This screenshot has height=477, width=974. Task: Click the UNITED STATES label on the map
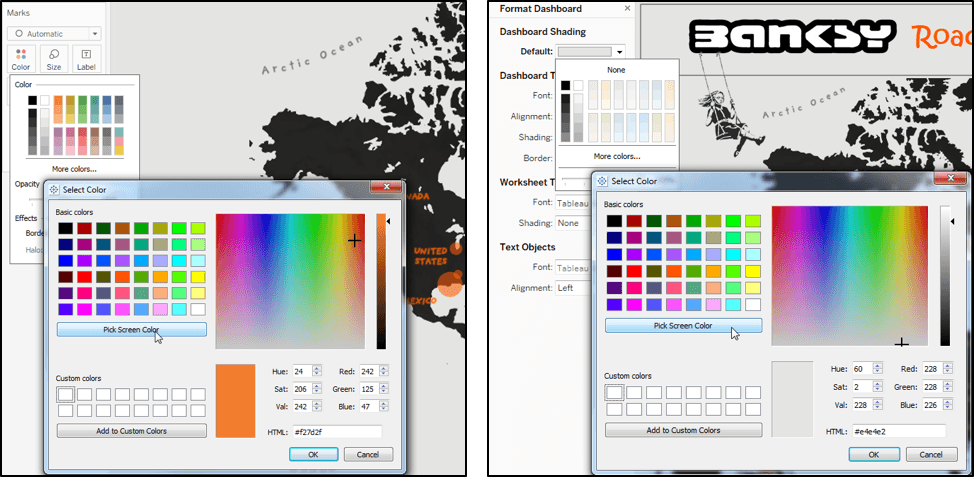[x=430, y=255]
